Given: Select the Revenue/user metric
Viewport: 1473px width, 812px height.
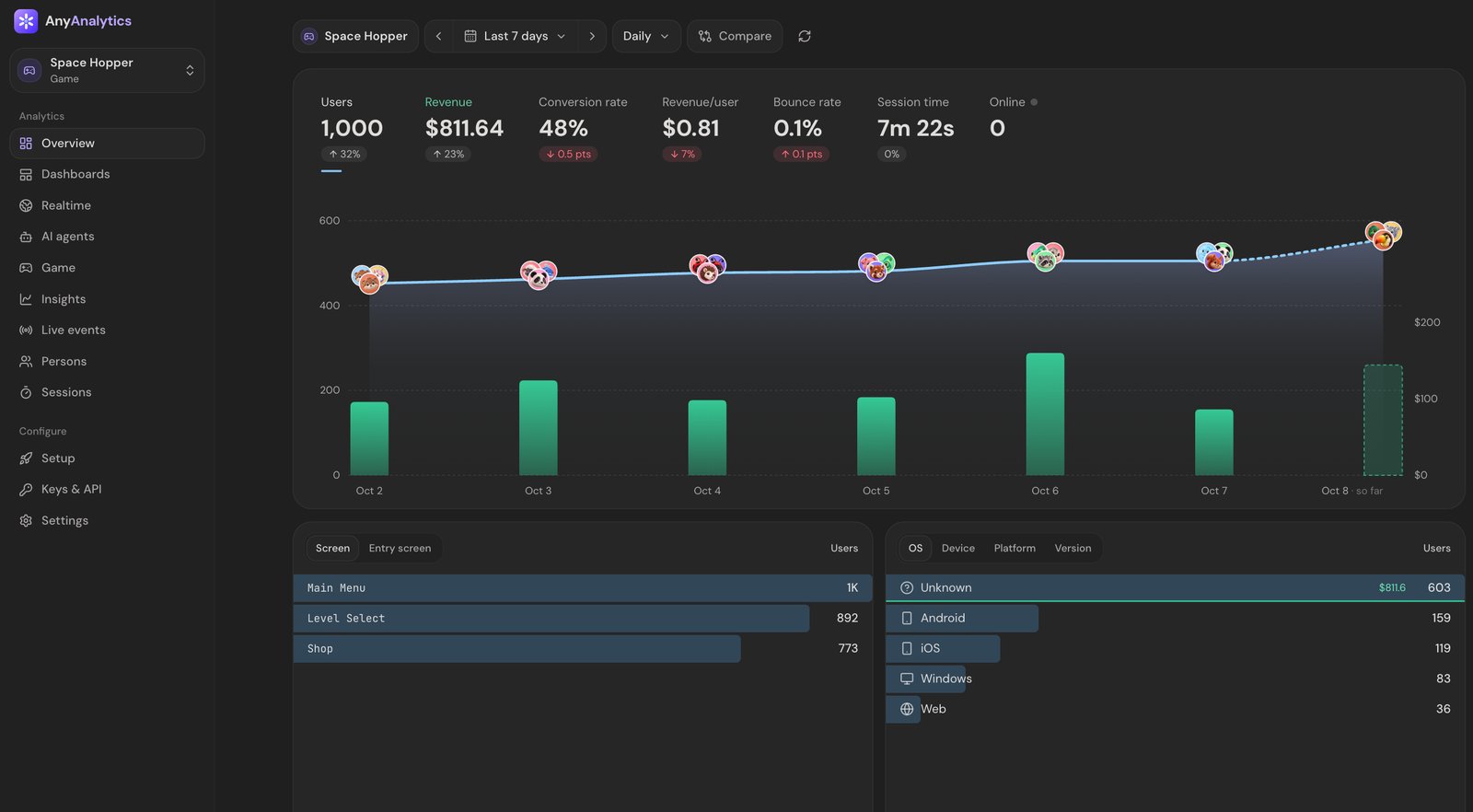Looking at the screenshot, I should click(x=700, y=129).
